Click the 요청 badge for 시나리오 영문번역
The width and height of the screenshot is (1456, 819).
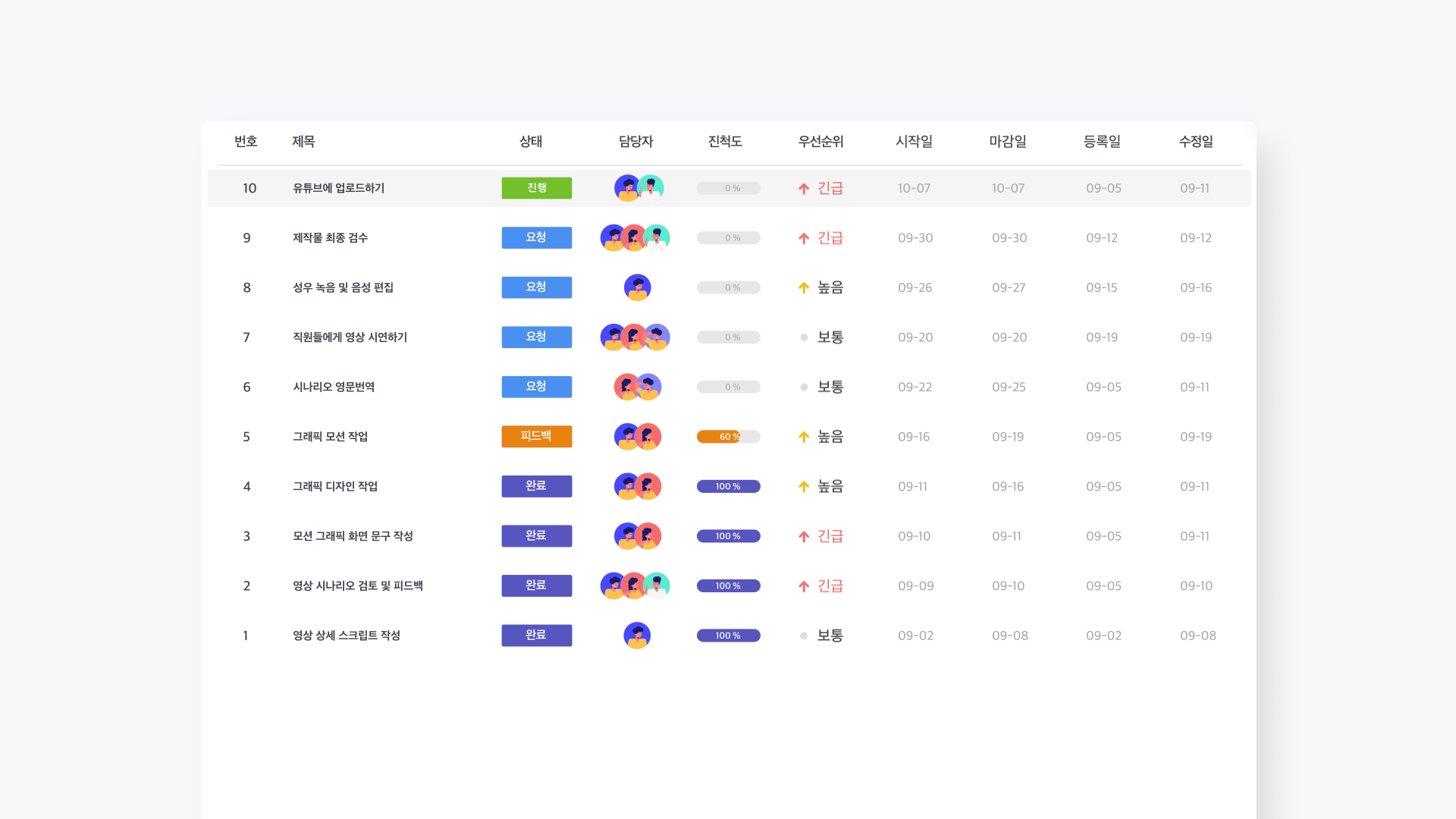537,387
